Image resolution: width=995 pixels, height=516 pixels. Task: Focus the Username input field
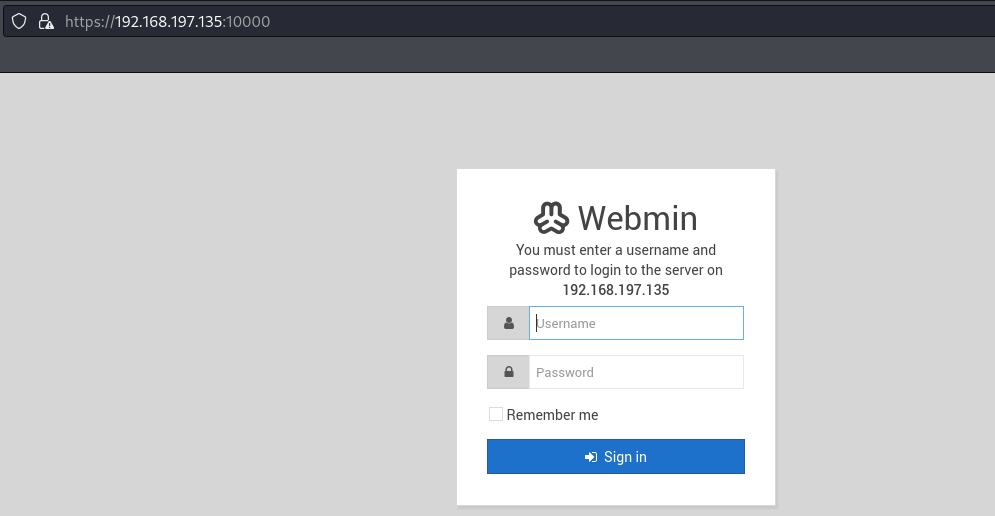(x=636, y=323)
